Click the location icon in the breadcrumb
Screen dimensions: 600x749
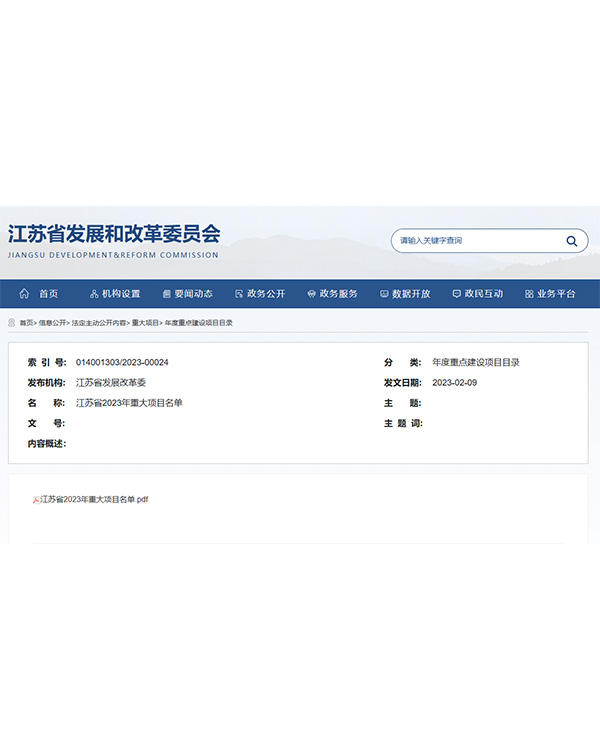click(x=12, y=323)
